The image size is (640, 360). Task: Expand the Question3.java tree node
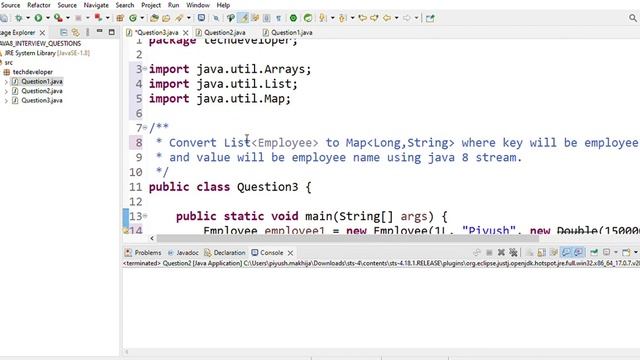[x=6, y=100]
